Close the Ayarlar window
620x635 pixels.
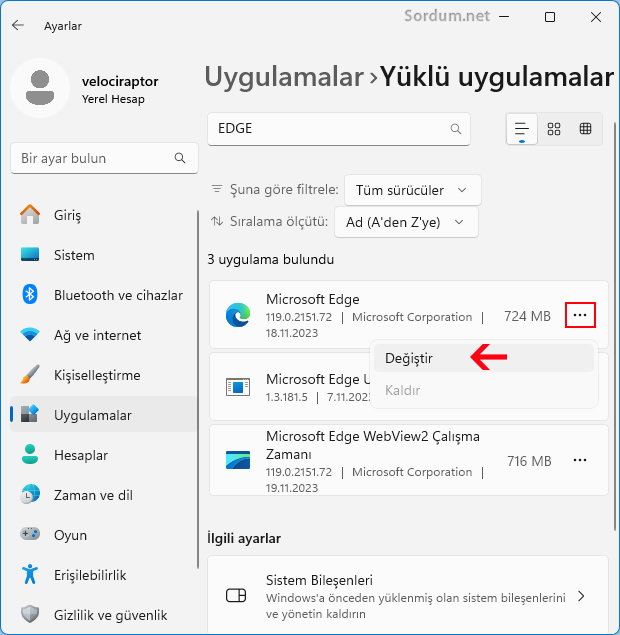[596, 17]
